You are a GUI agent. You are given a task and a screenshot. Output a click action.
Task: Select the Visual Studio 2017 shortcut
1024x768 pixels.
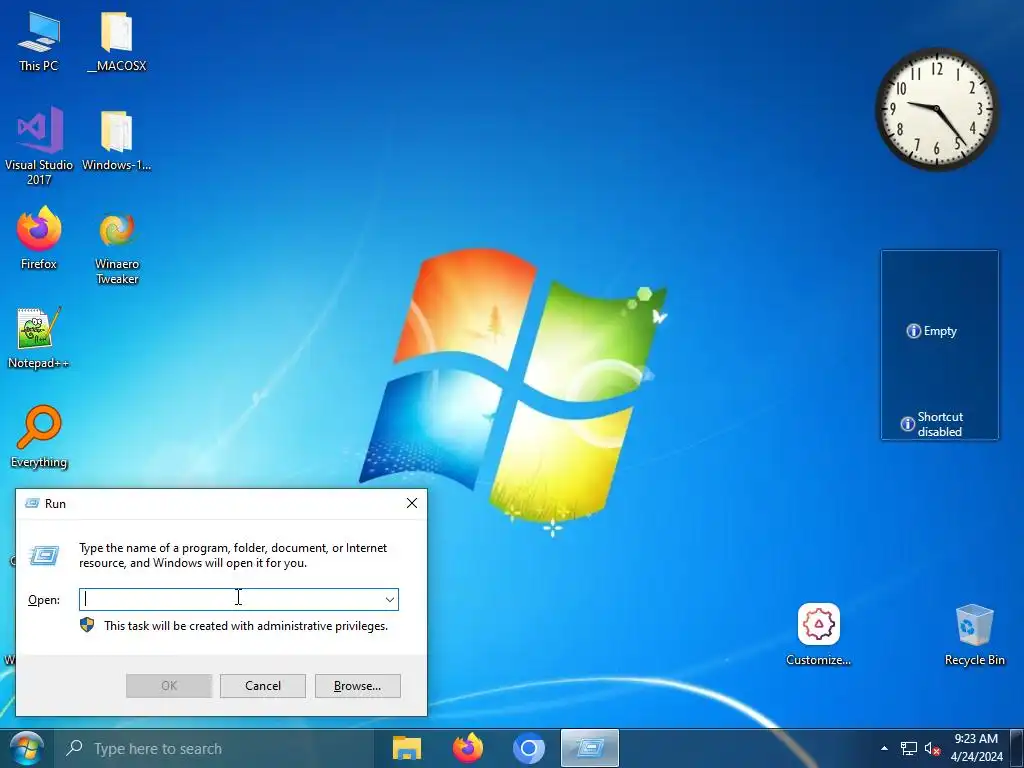click(x=39, y=146)
